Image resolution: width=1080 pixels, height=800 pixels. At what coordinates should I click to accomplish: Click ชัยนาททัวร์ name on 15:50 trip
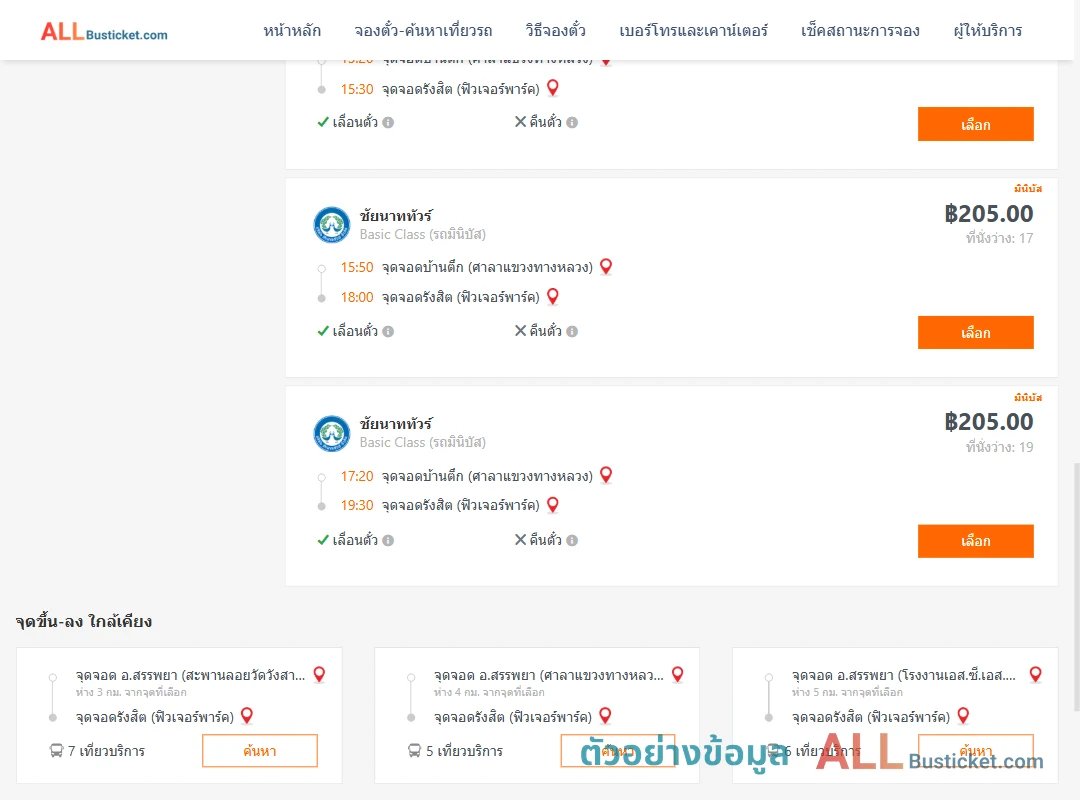pyautogui.click(x=396, y=216)
